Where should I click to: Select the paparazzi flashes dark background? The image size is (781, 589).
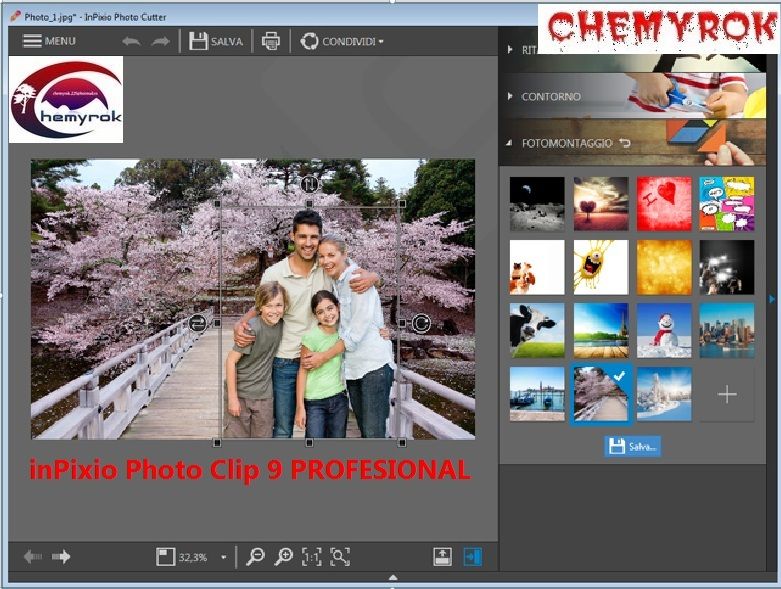coord(727,267)
